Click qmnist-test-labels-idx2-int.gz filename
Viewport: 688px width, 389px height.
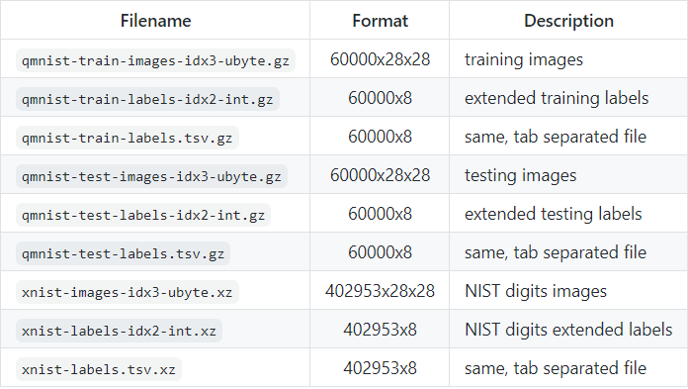143,215
